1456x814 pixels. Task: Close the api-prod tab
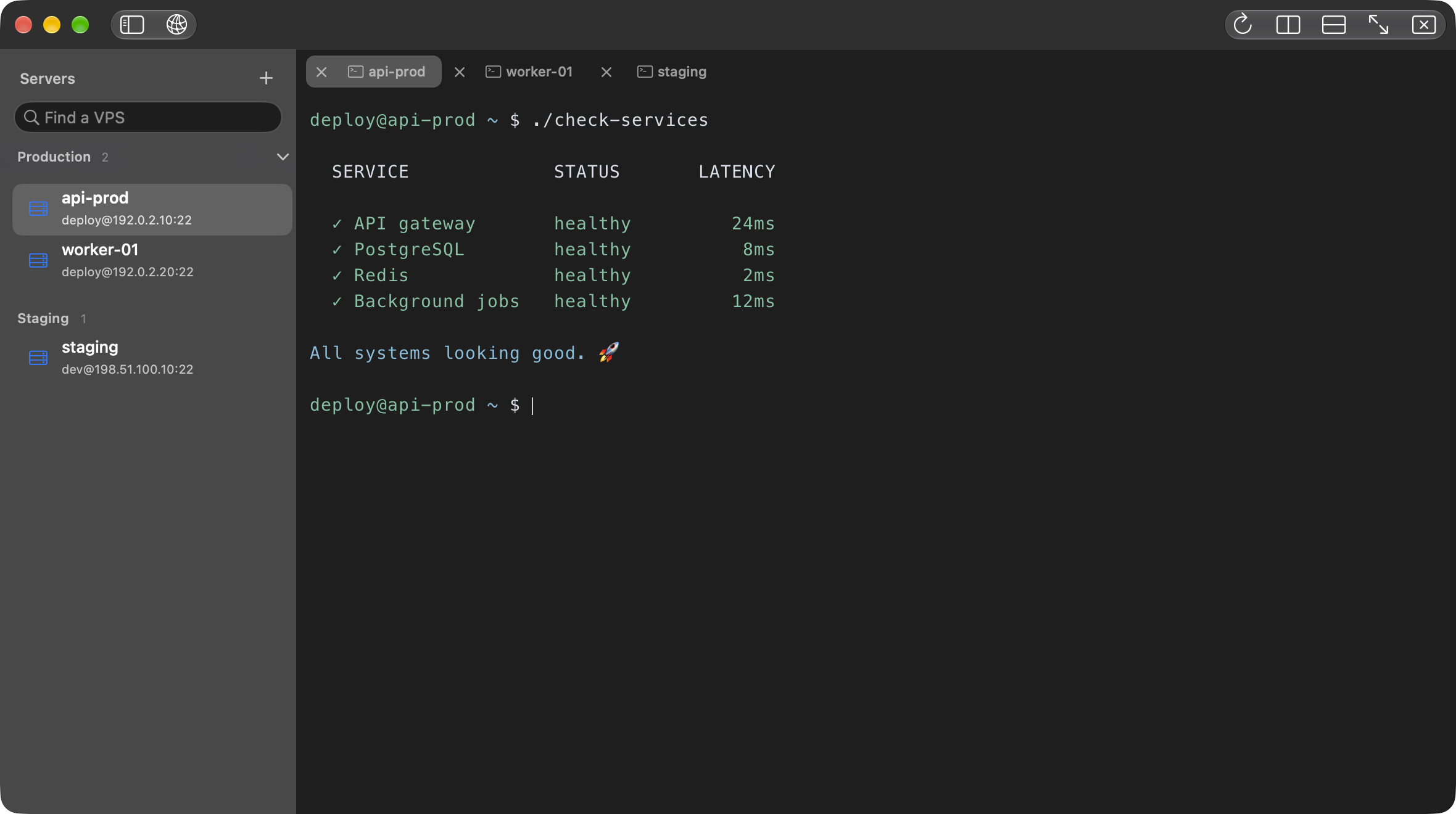click(321, 72)
